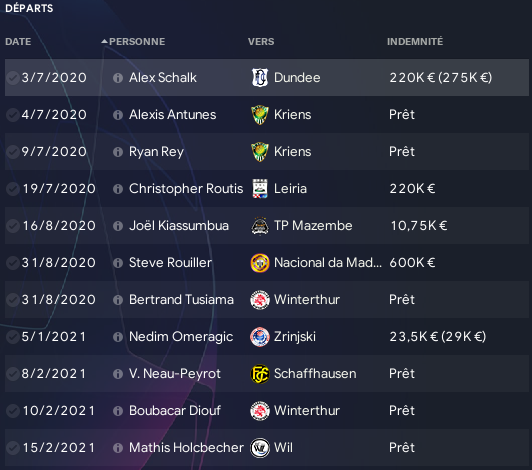Open Joël Kiassumbua's player profile
The width and height of the screenshot is (532, 470).
point(179,226)
